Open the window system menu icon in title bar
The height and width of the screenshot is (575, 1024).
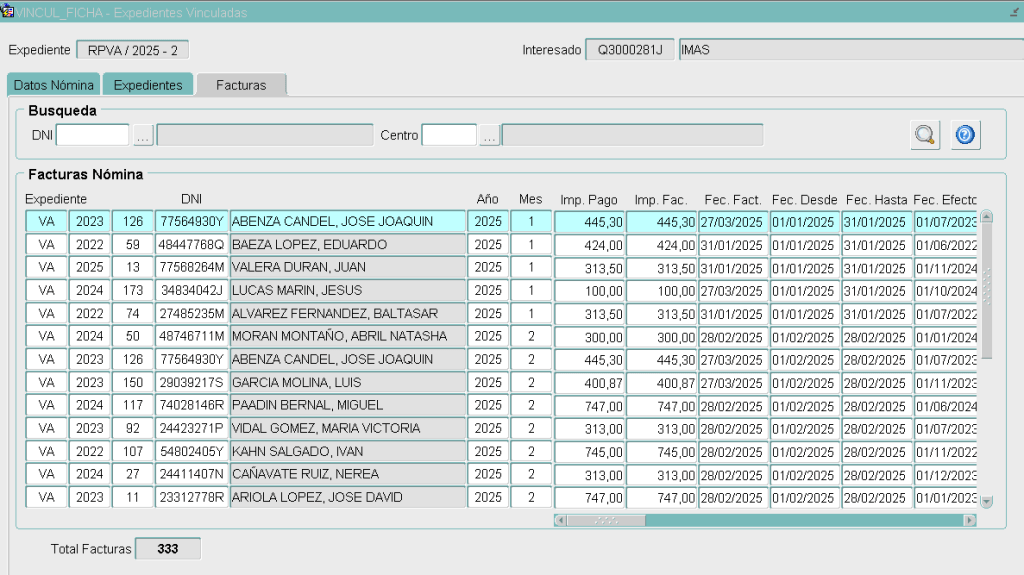pos(8,12)
